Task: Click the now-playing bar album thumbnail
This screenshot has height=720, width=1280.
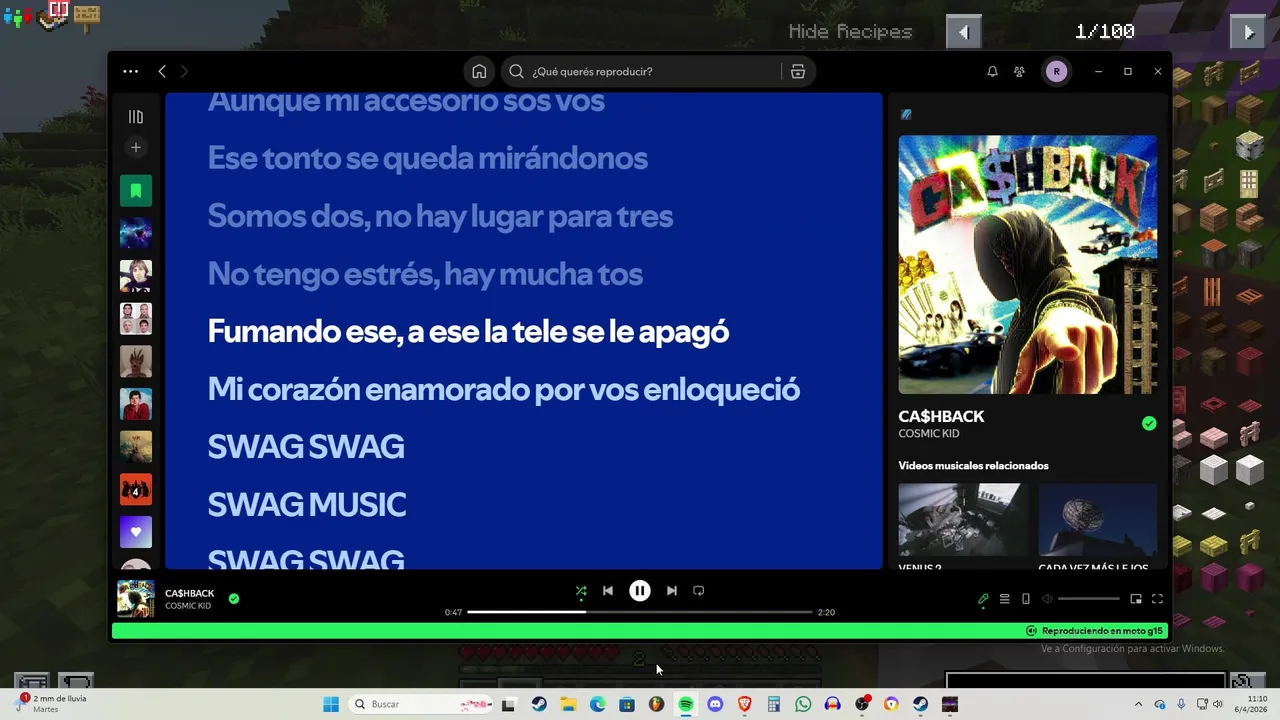Action: (x=136, y=598)
